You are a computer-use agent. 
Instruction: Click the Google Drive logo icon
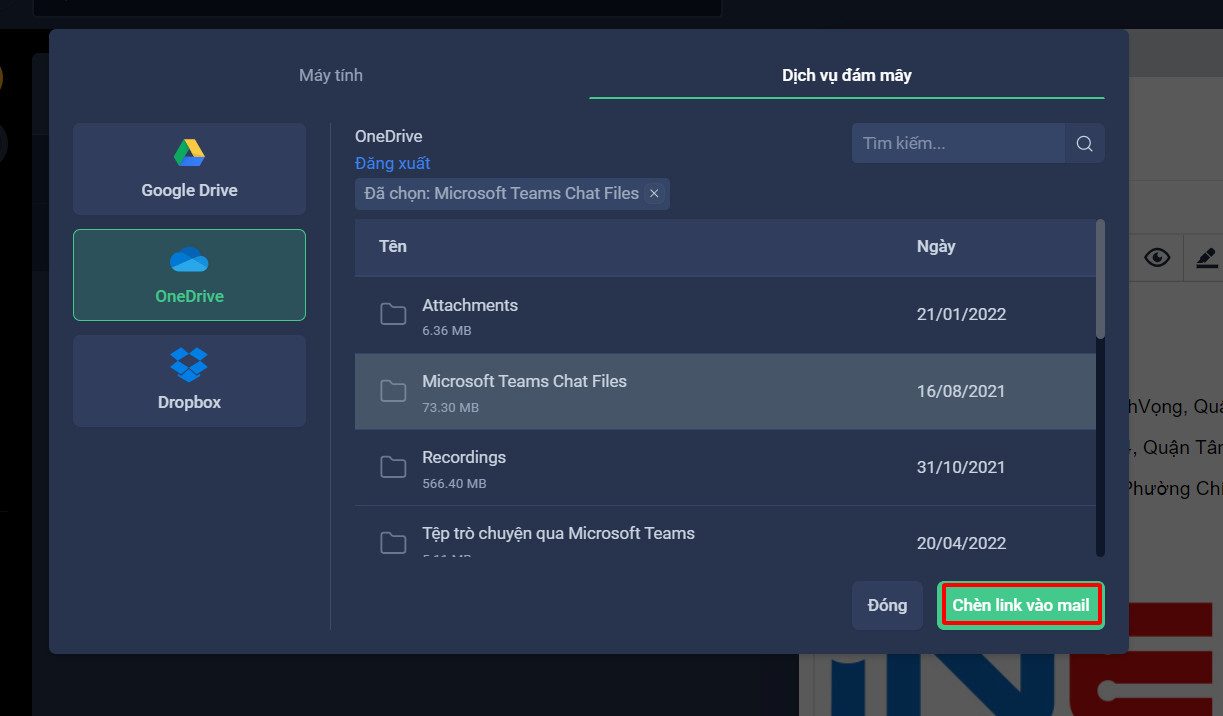point(189,152)
